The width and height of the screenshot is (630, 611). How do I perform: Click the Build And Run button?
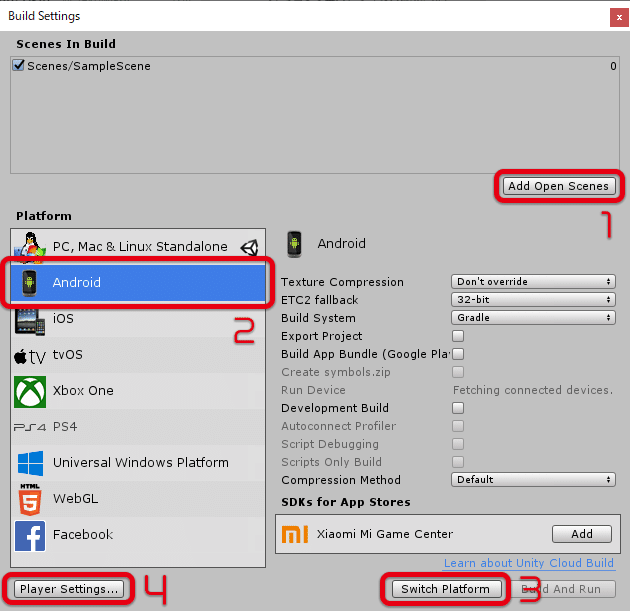click(562, 589)
